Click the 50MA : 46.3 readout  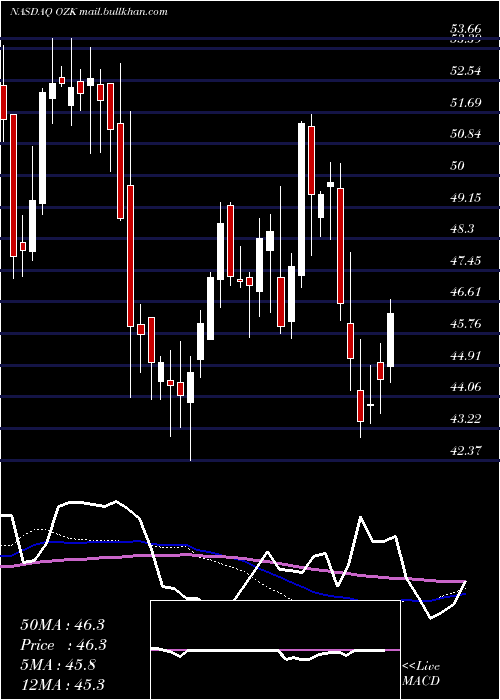pos(62,625)
